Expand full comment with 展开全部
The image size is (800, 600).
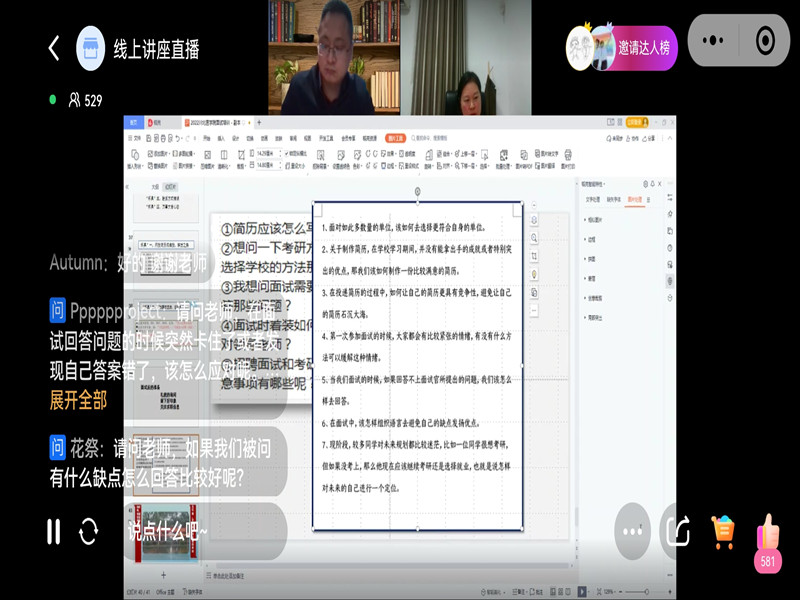pyautogui.click(x=78, y=400)
